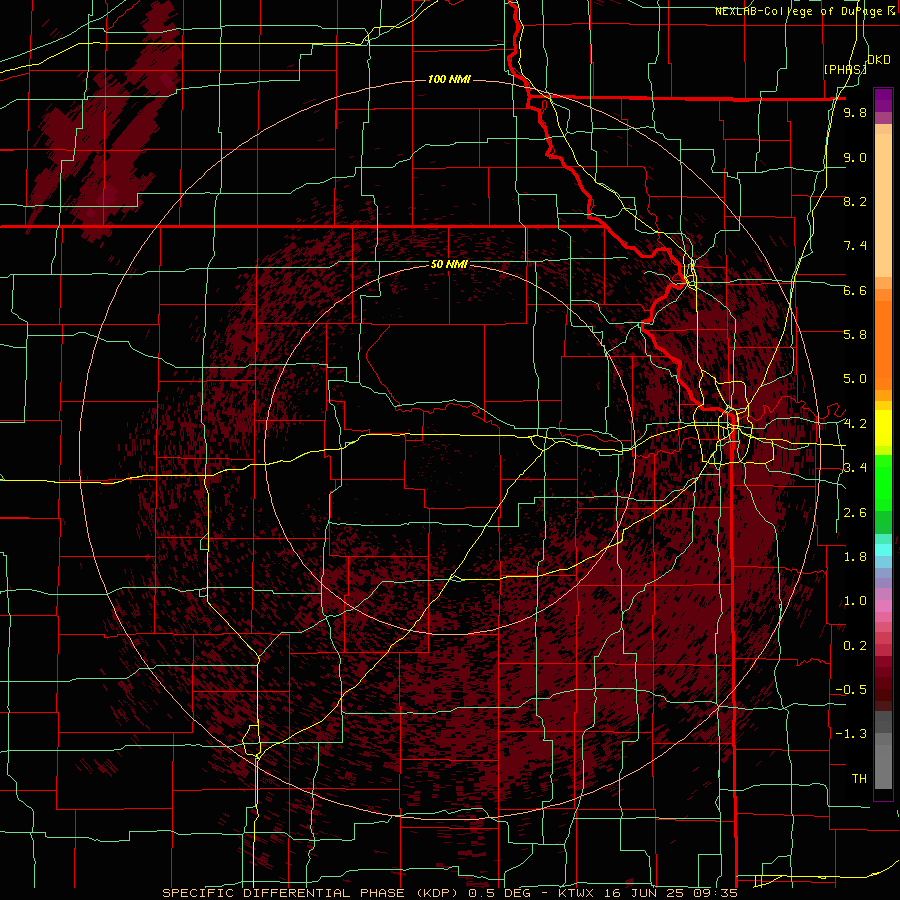900x900 pixels.
Task: Click the 6.6 color scale value
Action: (855, 290)
